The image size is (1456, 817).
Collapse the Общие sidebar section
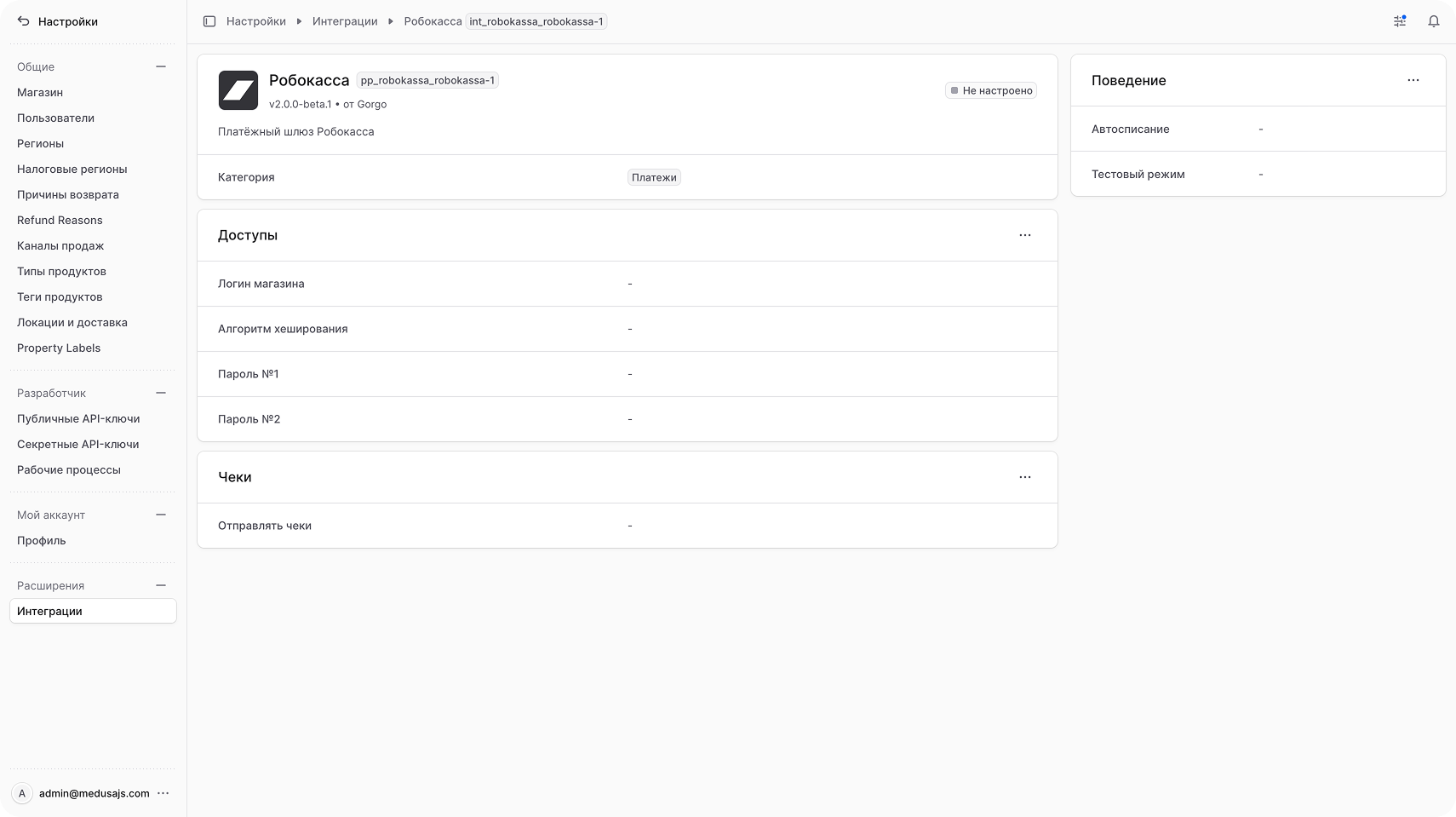(161, 66)
